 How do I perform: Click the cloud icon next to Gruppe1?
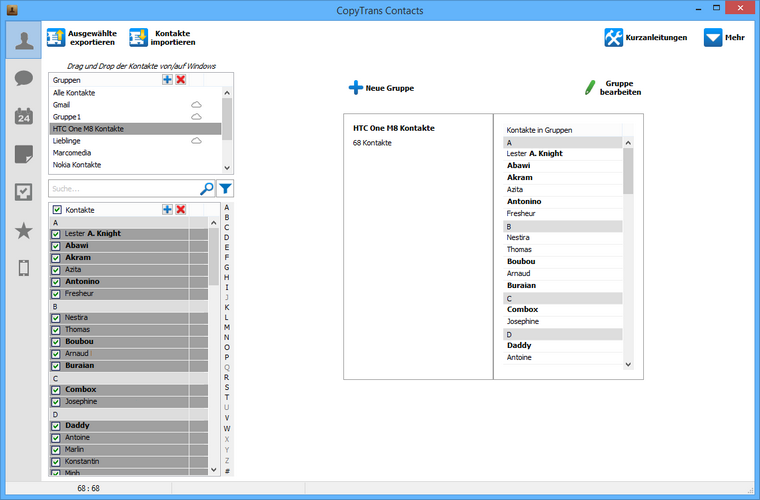[x=196, y=117]
